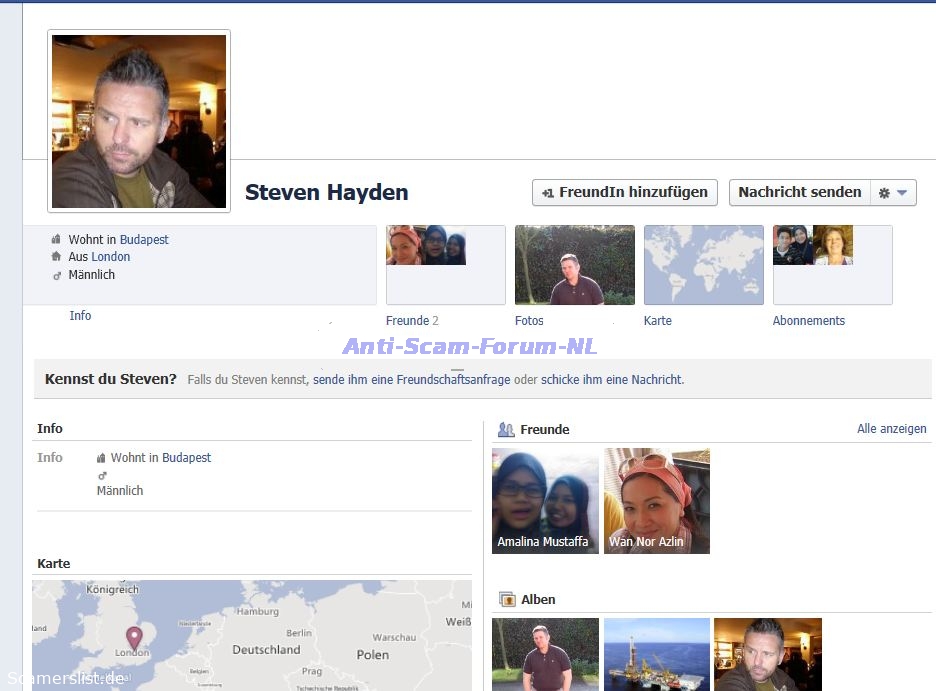
Task: Click the 'Budapest' link under profile name
Action: (x=144, y=240)
